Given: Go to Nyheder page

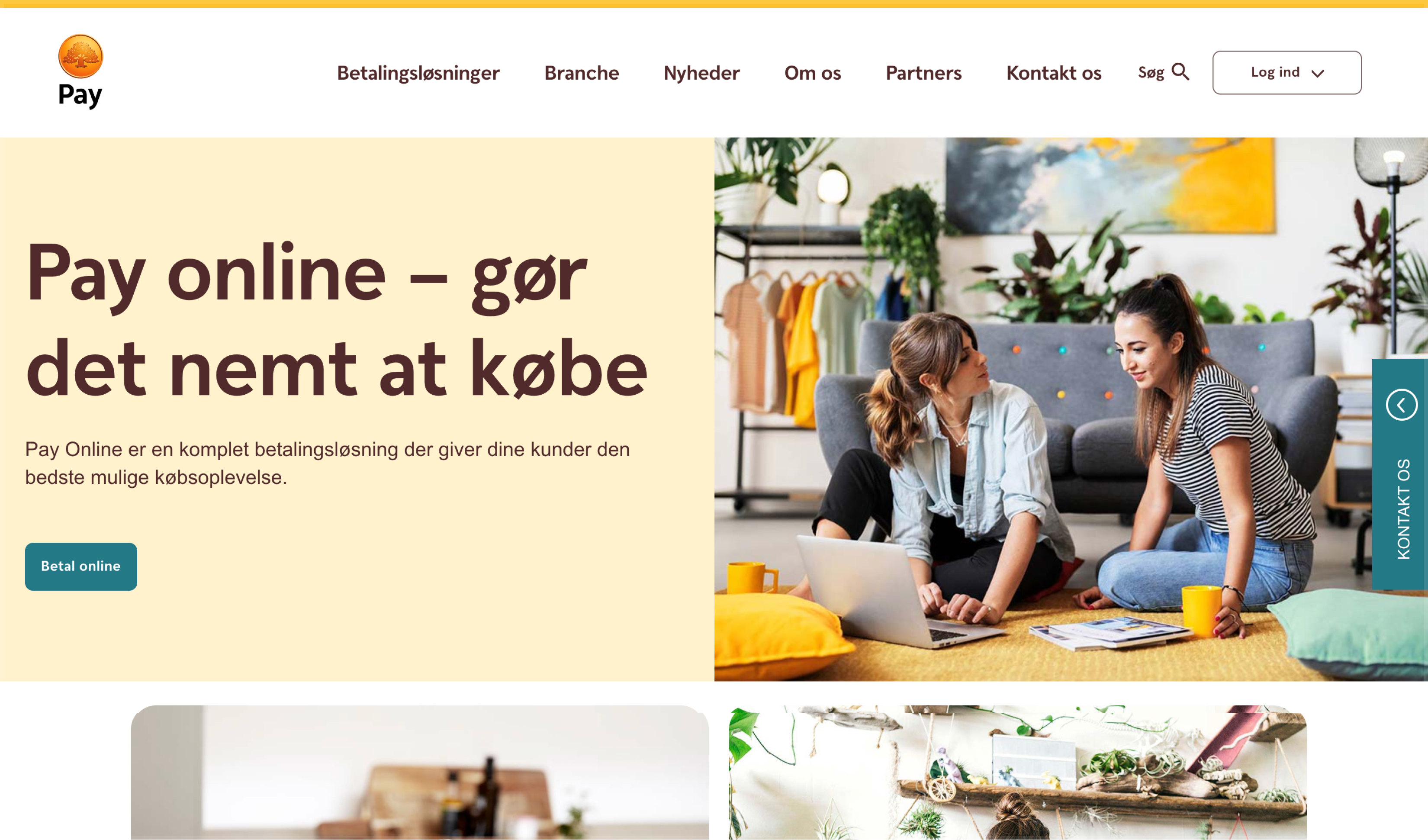Looking at the screenshot, I should pos(701,73).
